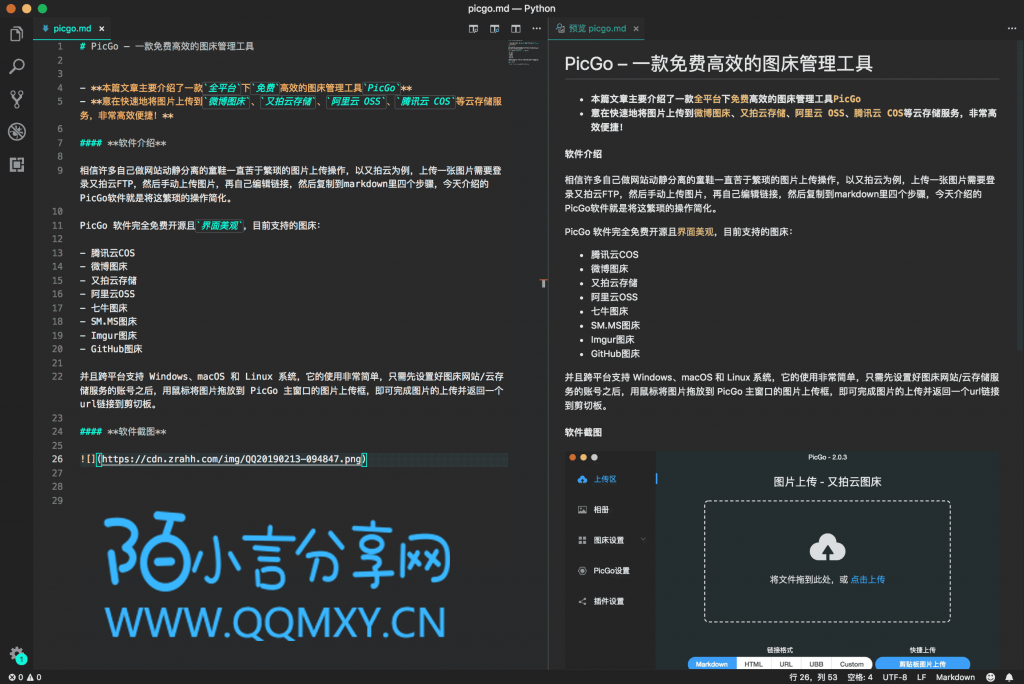This screenshot has width=1024, height=684.
Task: Change indentation via 空格: 4
Action: pyautogui.click(x=859, y=677)
